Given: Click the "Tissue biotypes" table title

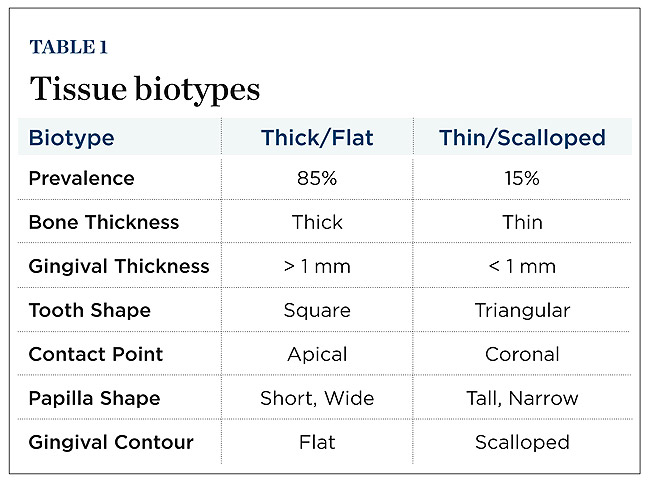Looking at the screenshot, I should tap(145, 88).
